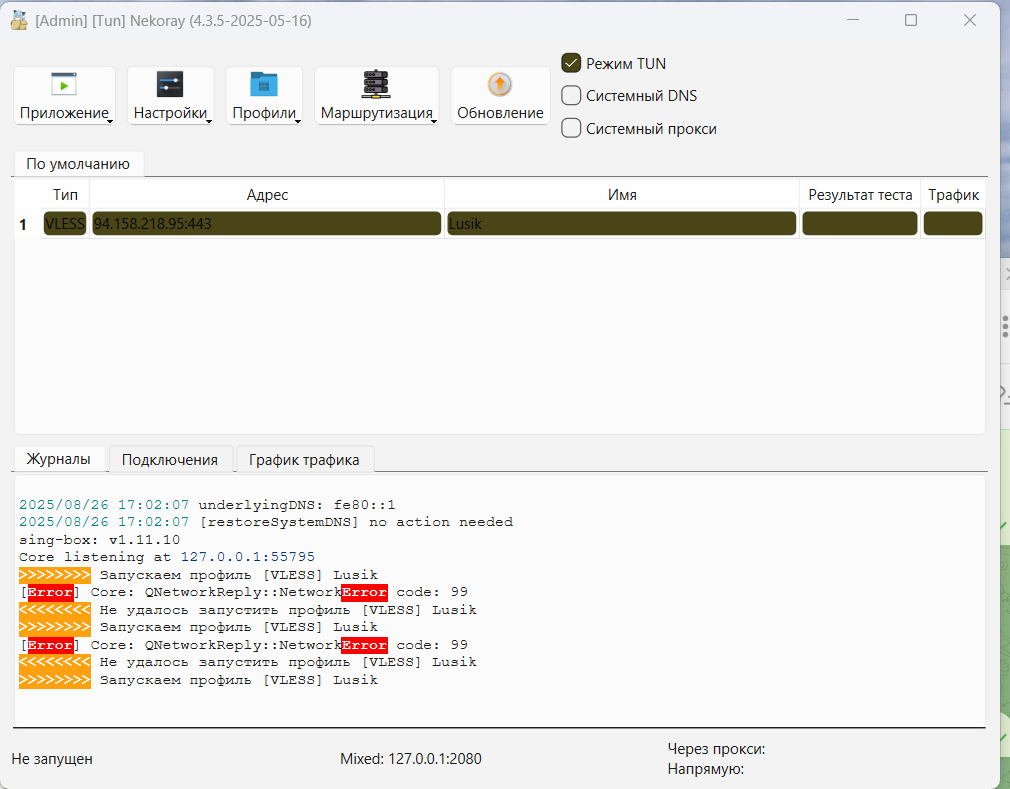Open Маршрутизация server rack icon
Screen dimensions: 1010x789
click(376, 84)
